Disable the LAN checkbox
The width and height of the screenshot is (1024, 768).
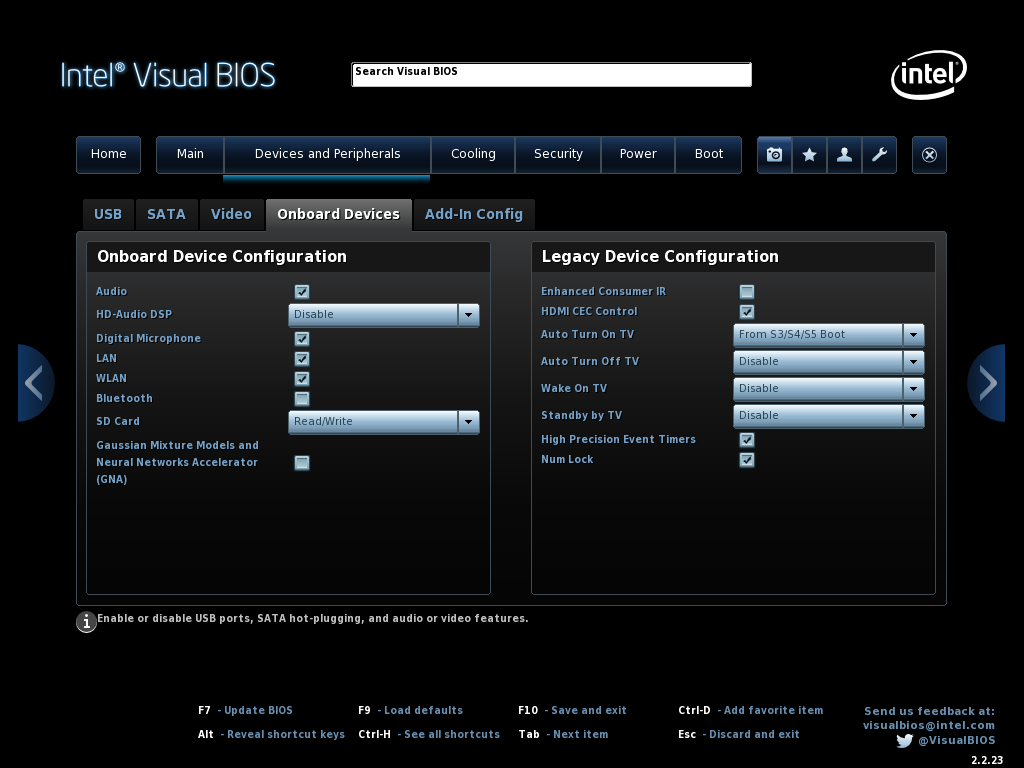302,359
